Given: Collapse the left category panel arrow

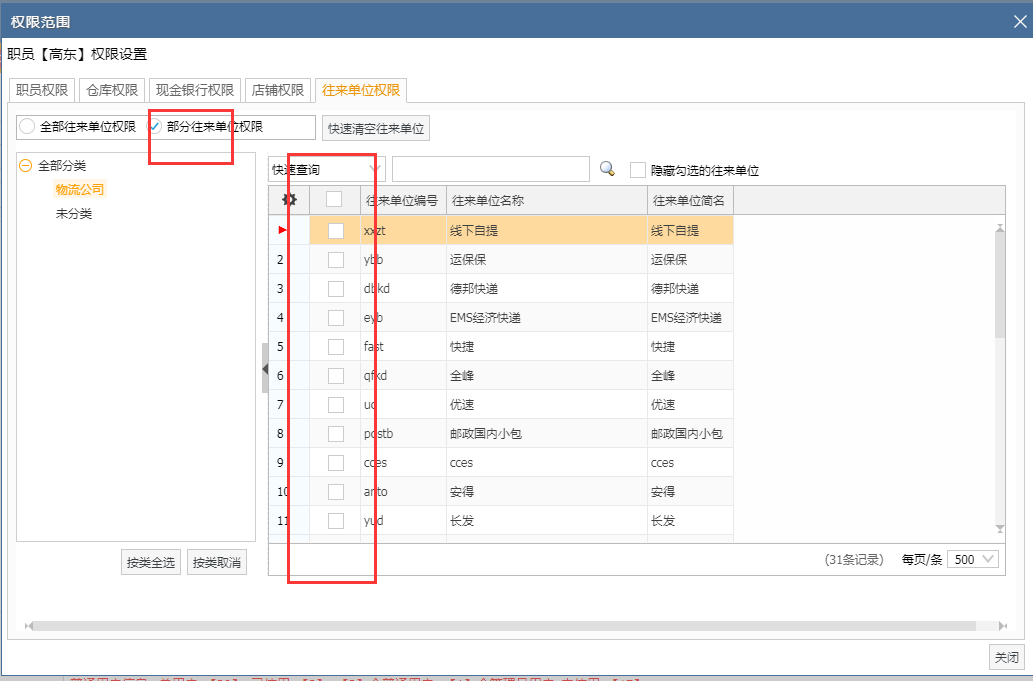Looking at the screenshot, I should 265,368.
